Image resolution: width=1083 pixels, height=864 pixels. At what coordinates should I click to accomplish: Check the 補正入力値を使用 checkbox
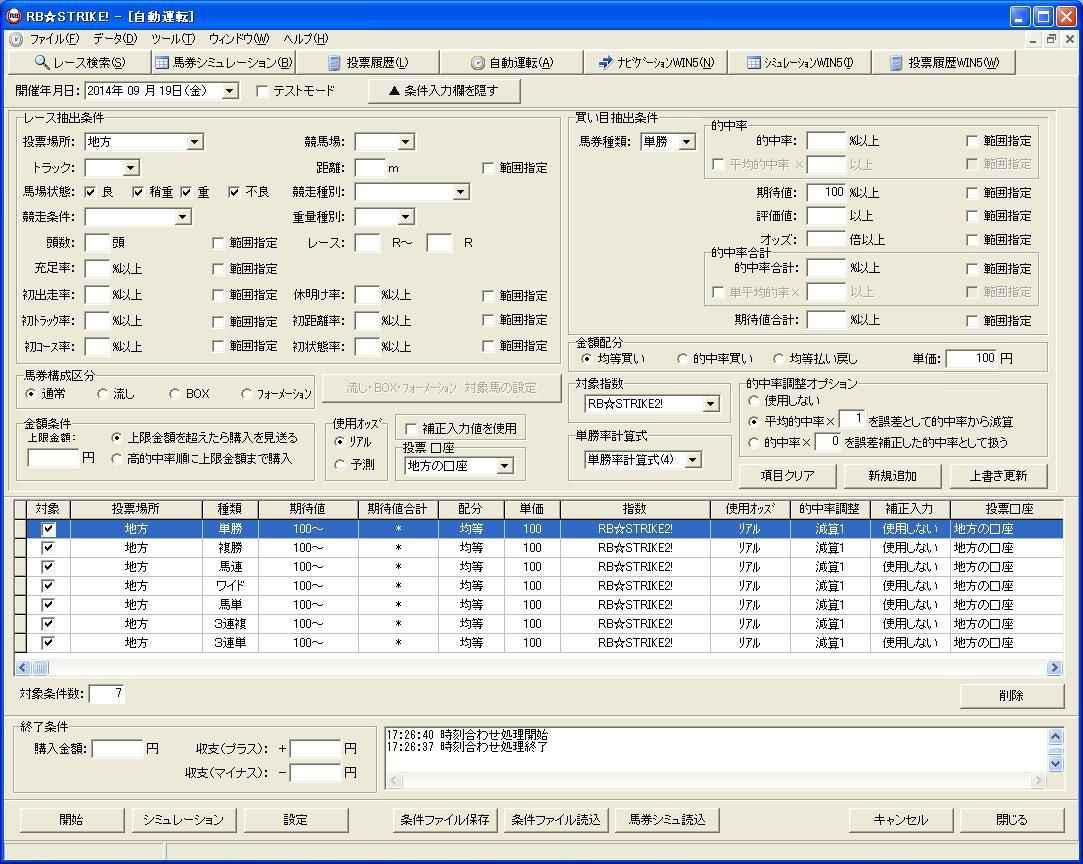tap(411, 429)
